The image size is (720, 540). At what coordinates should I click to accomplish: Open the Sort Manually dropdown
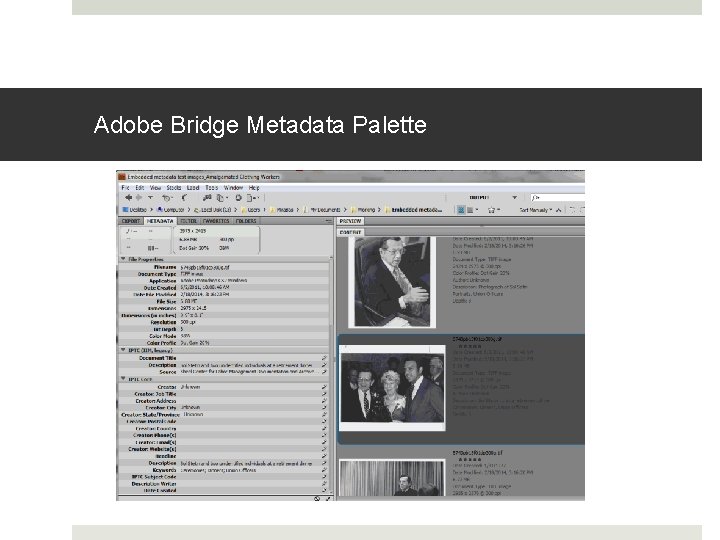(x=535, y=210)
